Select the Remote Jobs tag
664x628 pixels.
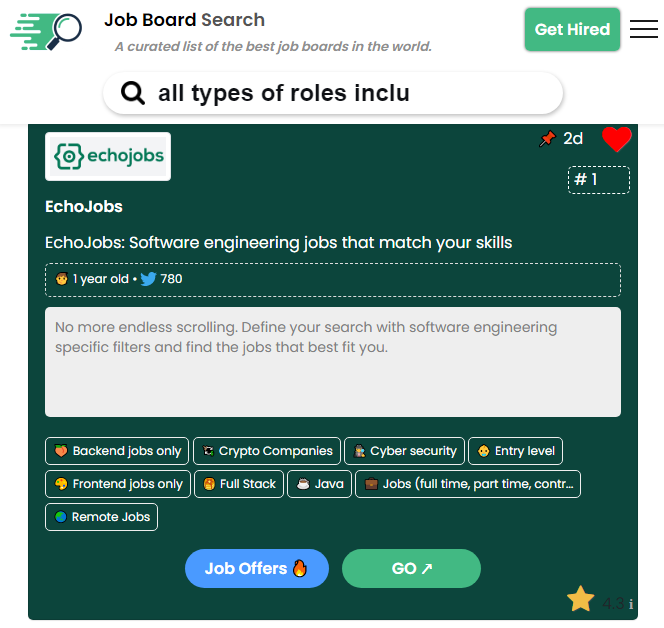coord(101,517)
